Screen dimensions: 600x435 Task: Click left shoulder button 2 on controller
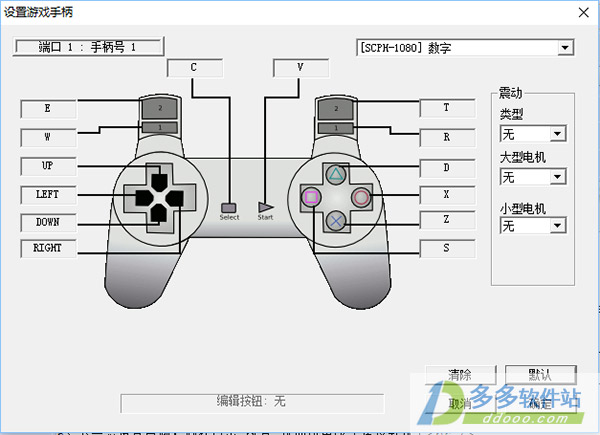(160, 108)
